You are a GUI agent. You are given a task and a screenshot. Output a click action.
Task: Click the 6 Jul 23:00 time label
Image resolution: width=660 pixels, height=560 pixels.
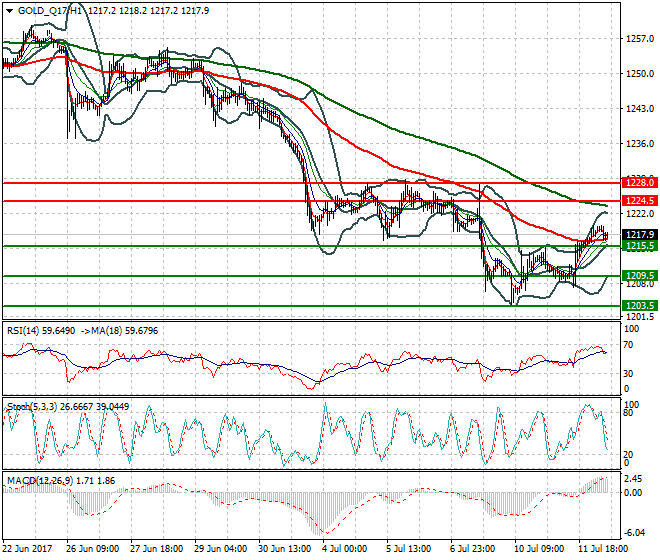473,549
